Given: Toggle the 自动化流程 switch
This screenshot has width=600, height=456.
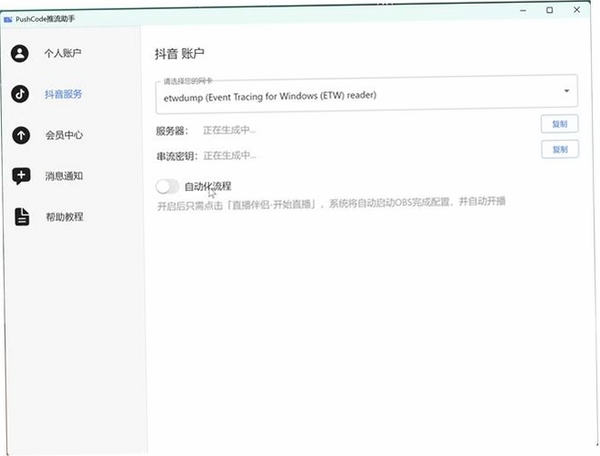Looking at the screenshot, I should point(167,187).
